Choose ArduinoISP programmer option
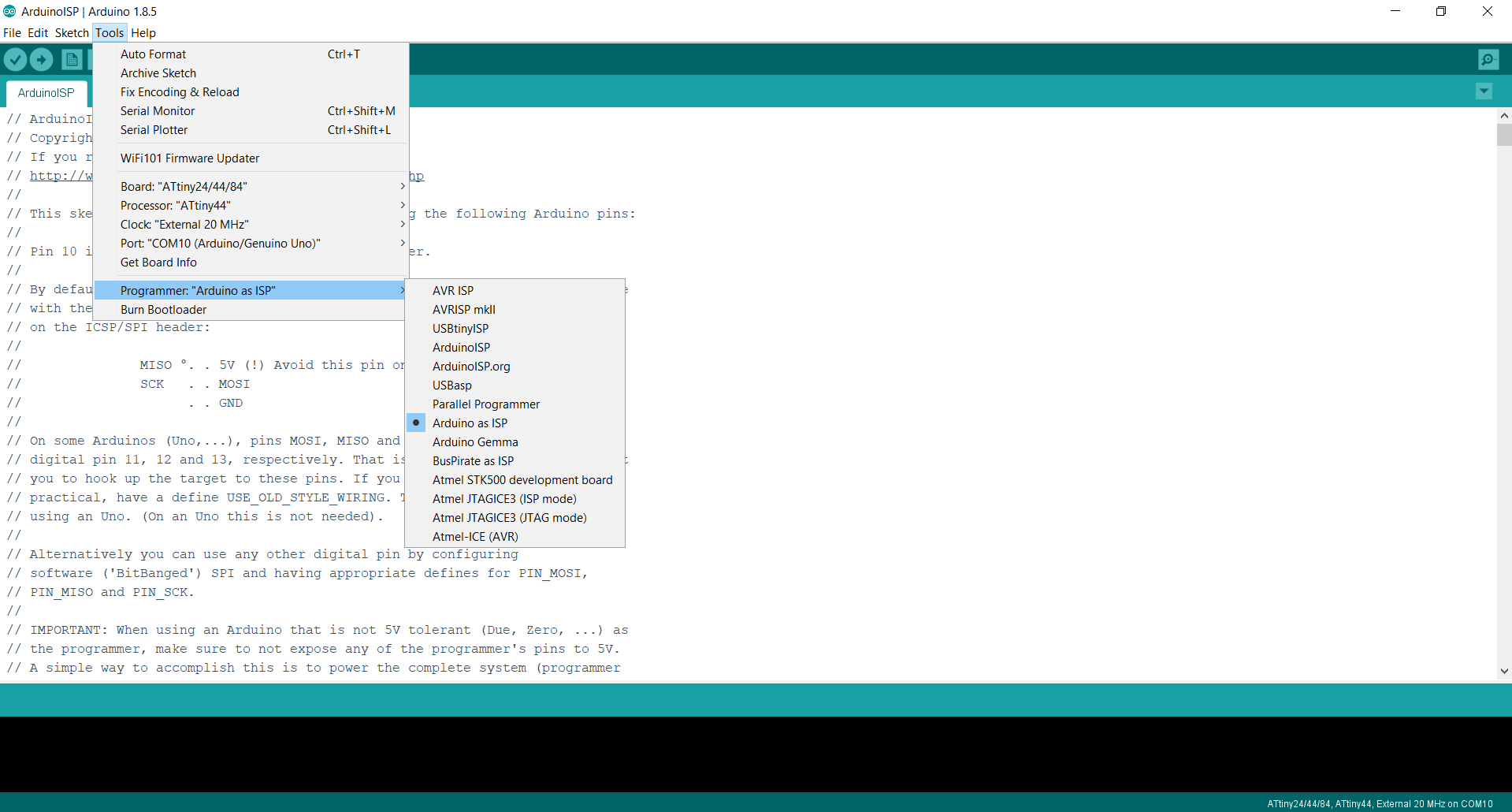The image size is (1512, 812). (515, 348)
